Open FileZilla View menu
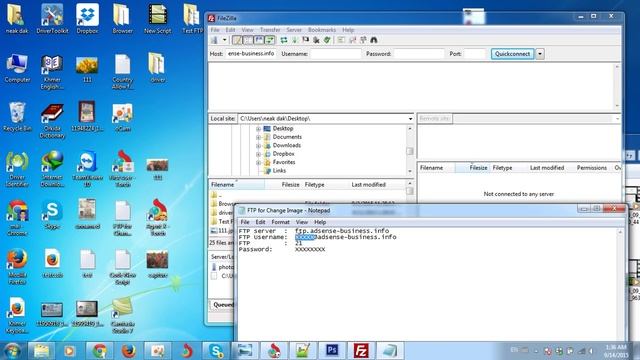Screen dimensions: 640x360 [247, 30]
